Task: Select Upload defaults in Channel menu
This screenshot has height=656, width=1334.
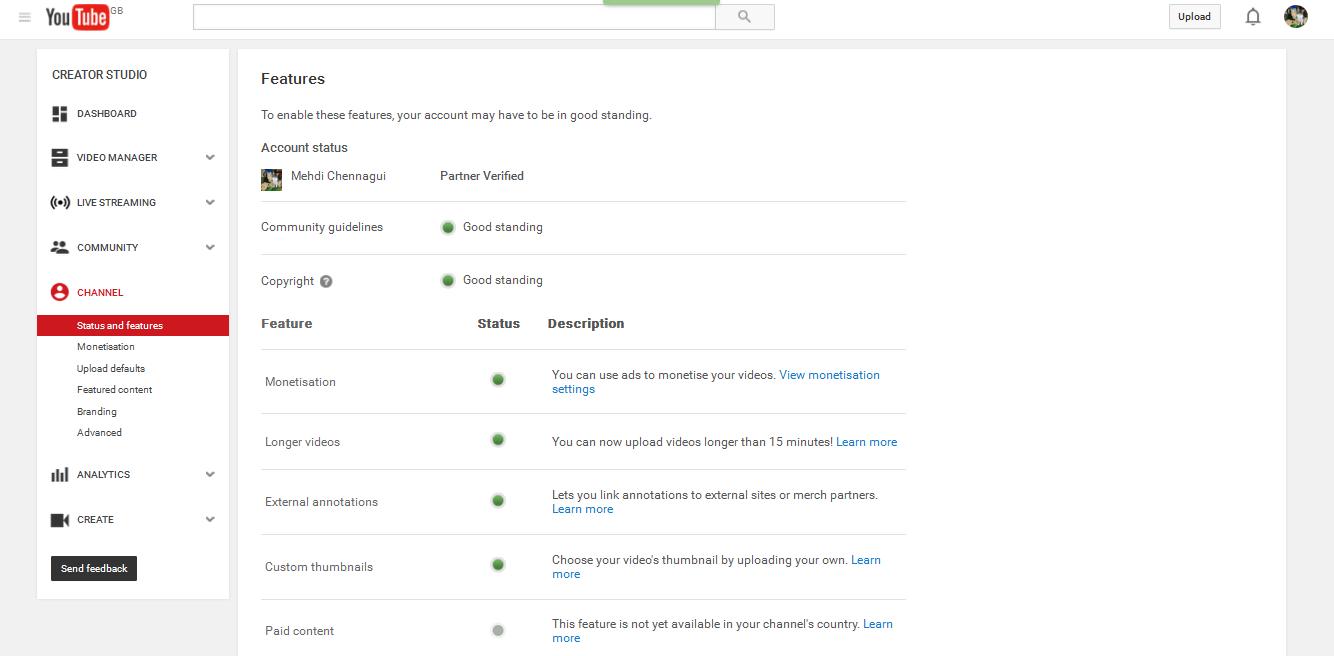Action: coord(111,369)
